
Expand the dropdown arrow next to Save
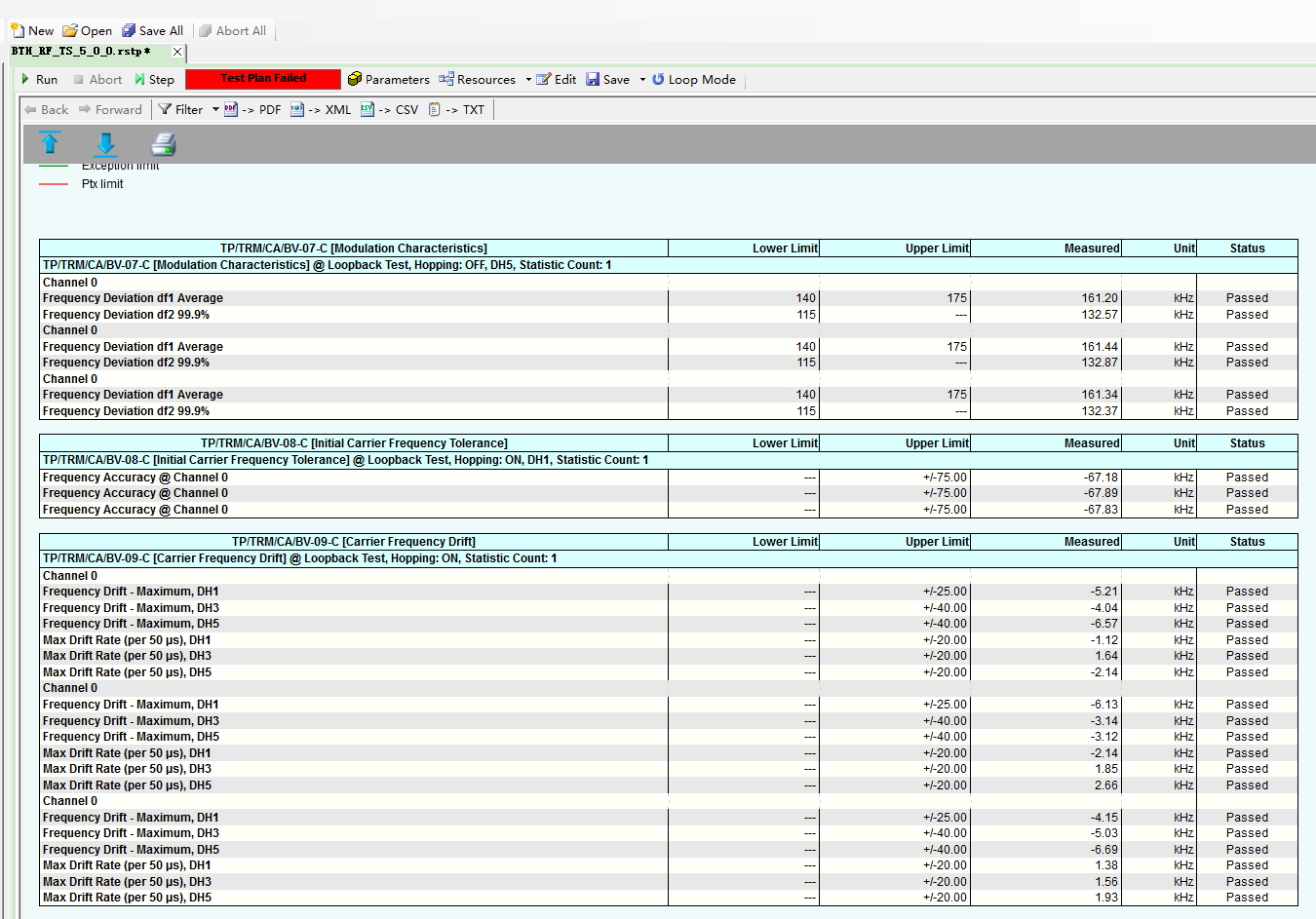click(642, 80)
